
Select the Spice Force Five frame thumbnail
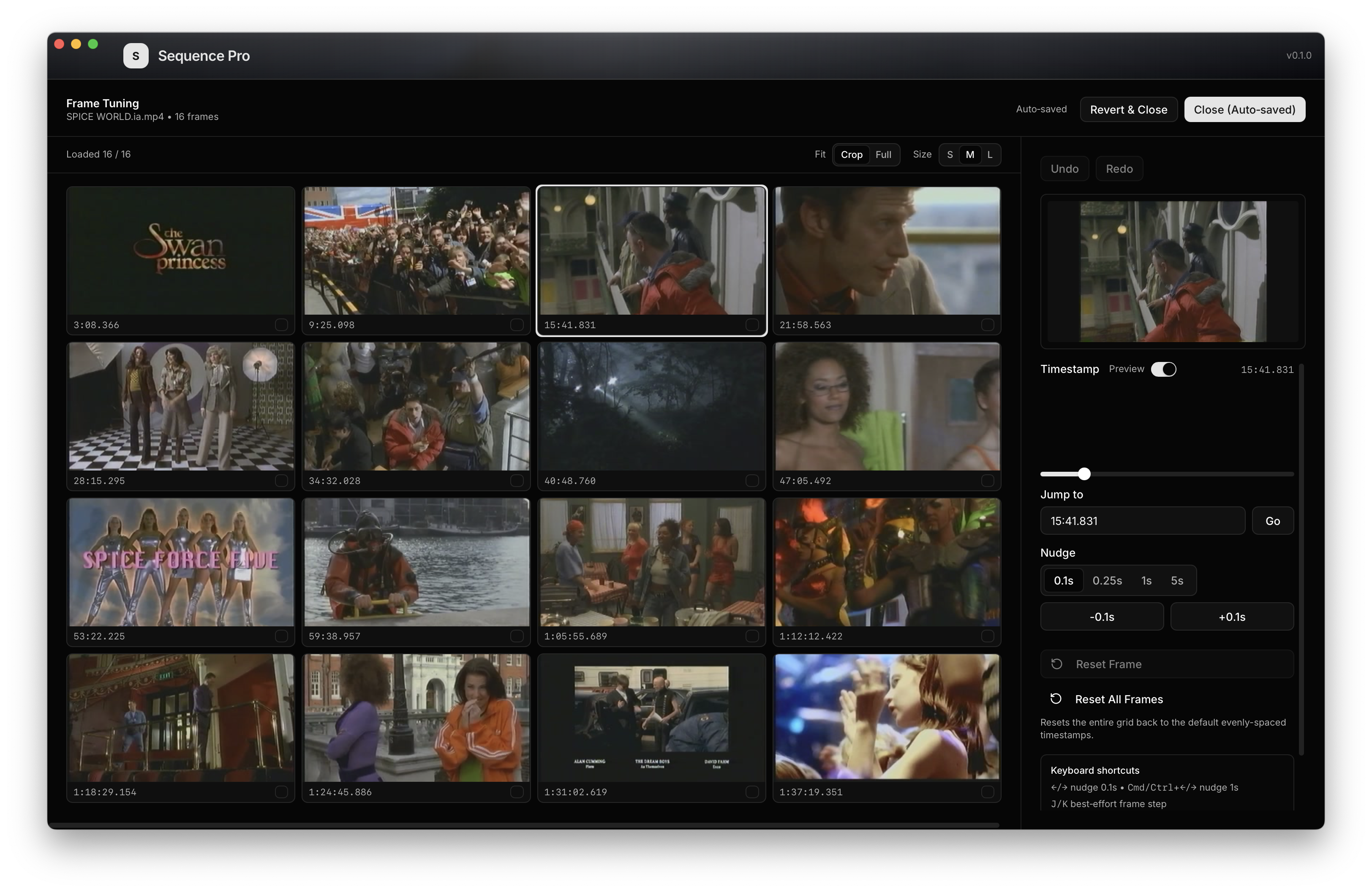(x=181, y=563)
